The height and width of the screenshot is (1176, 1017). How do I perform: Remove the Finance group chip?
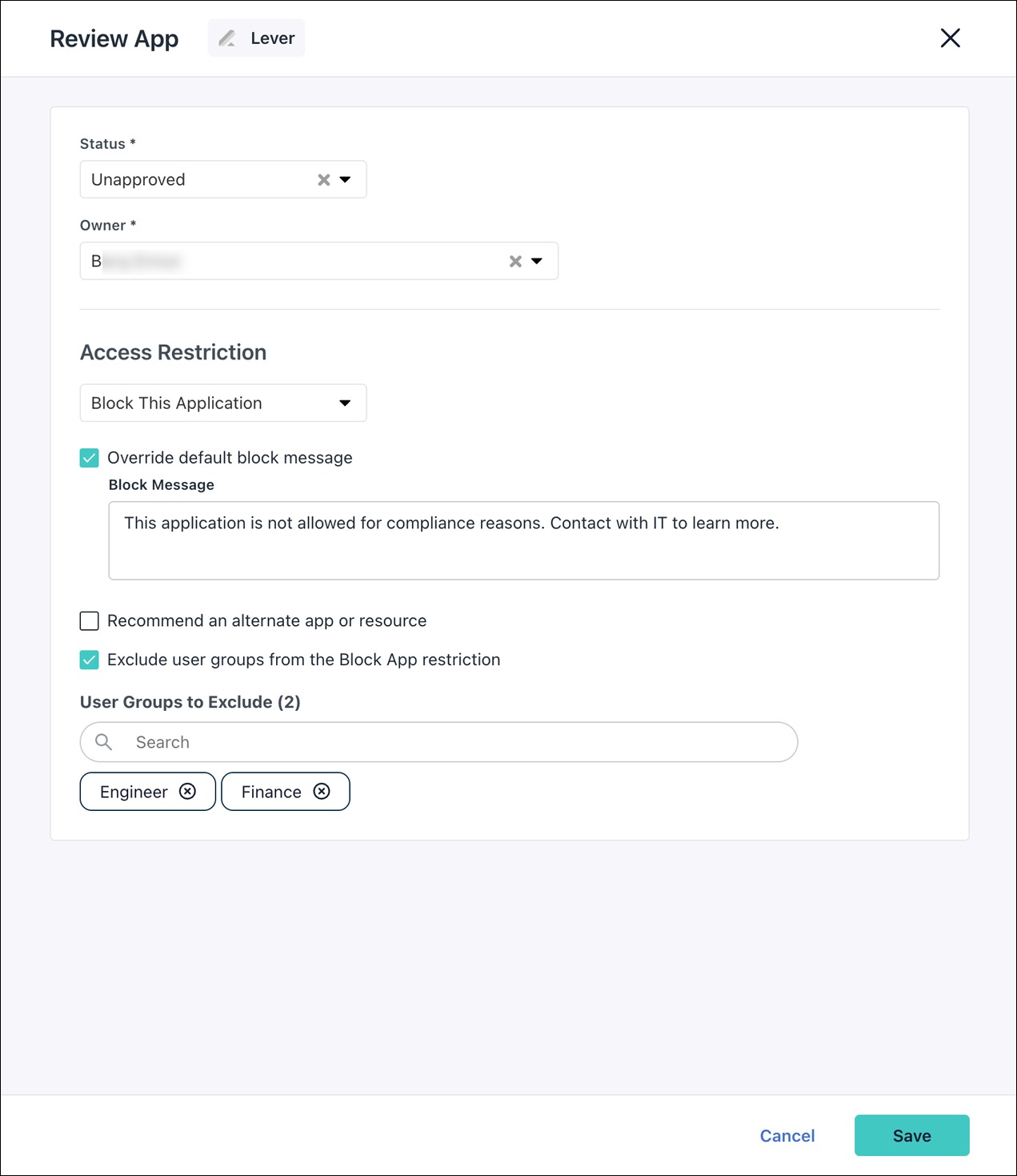[322, 792]
